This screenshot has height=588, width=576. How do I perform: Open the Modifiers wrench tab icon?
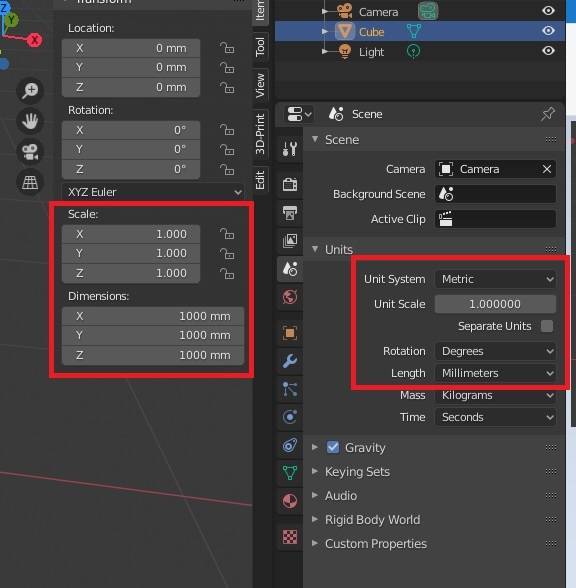pyautogui.click(x=290, y=361)
